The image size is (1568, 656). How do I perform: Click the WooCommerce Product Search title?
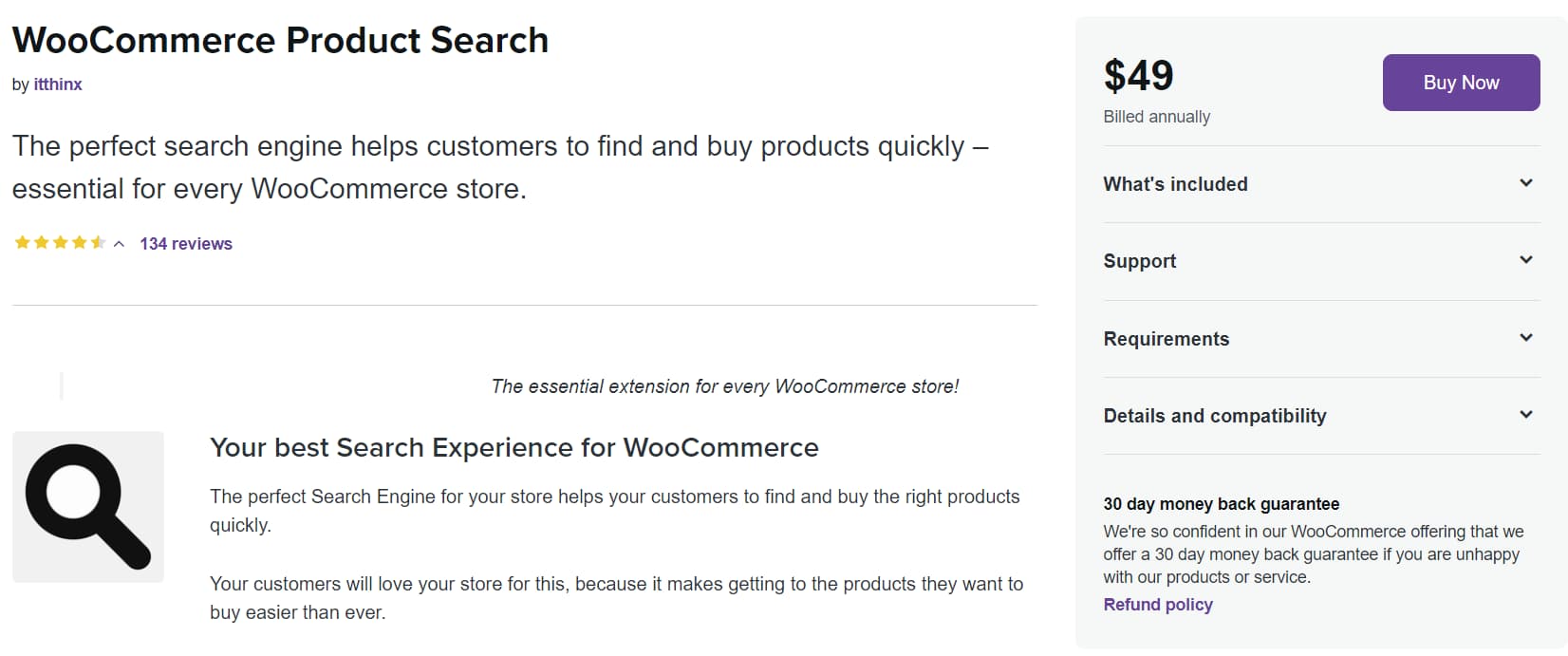(280, 40)
